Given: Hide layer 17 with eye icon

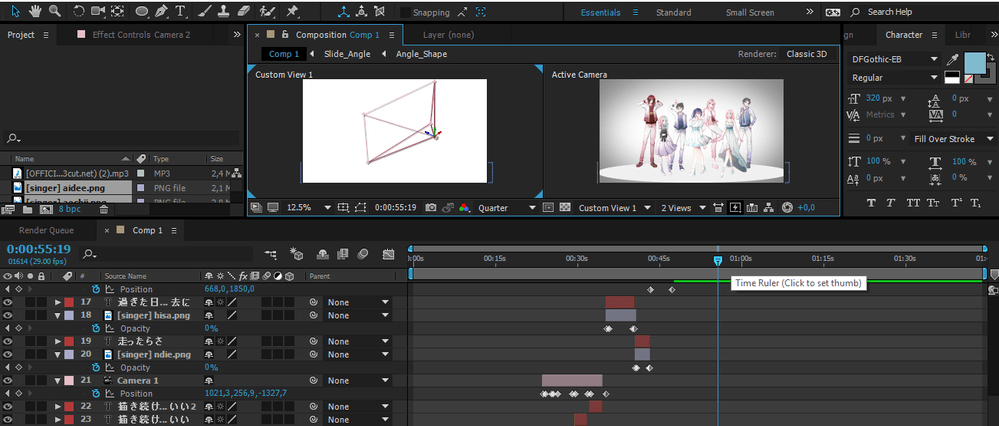Looking at the screenshot, I should click(x=8, y=302).
